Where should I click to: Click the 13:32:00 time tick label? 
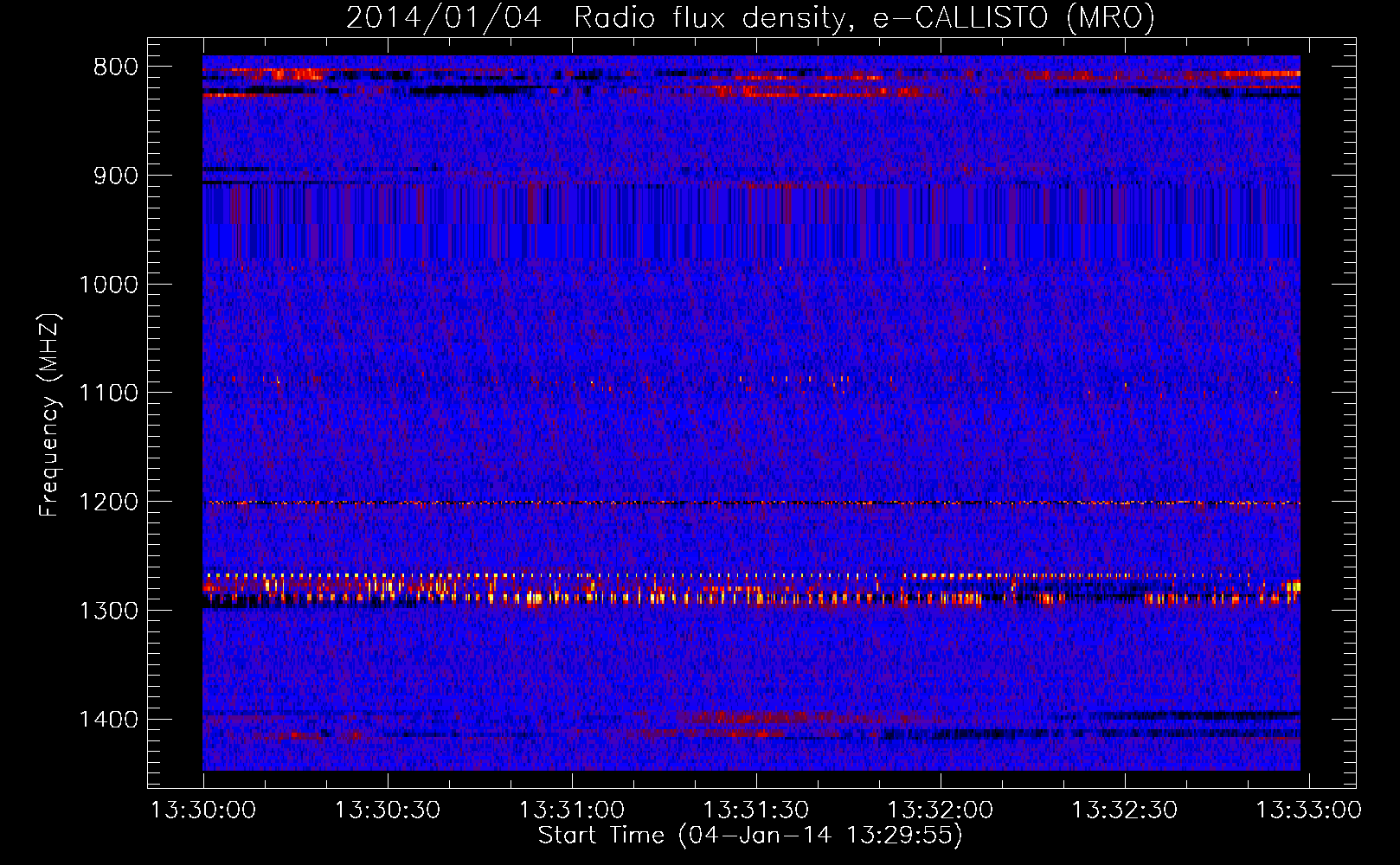click(x=941, y=811)
